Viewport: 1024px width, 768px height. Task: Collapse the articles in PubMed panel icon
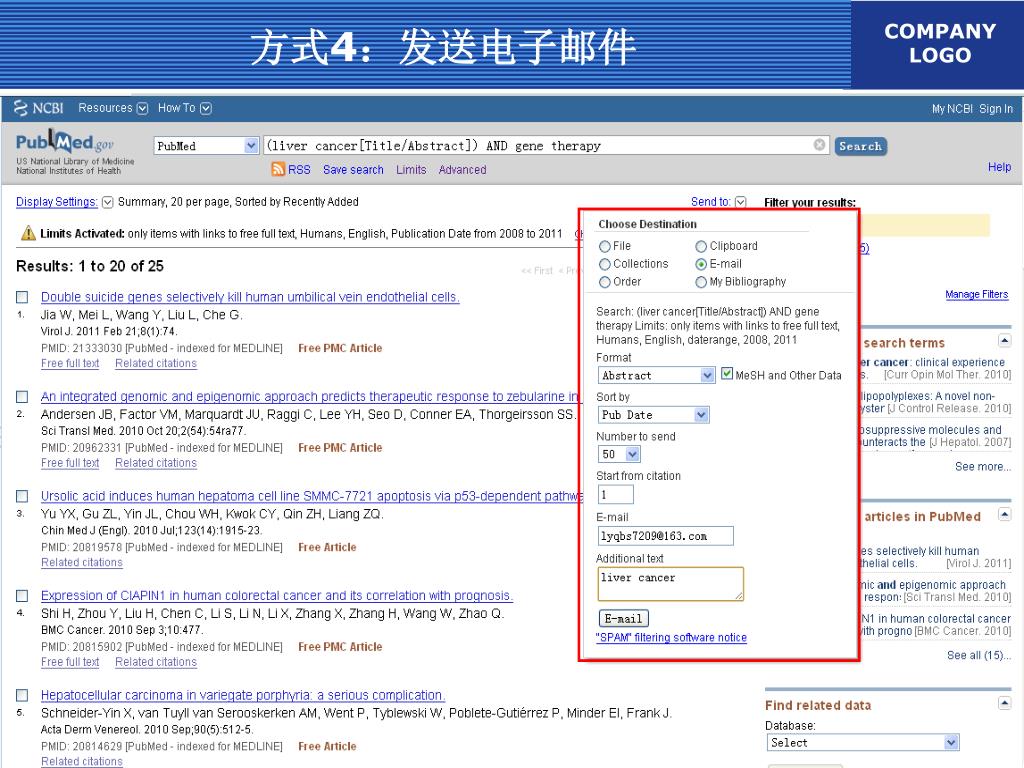click(x=1004, y=515)
